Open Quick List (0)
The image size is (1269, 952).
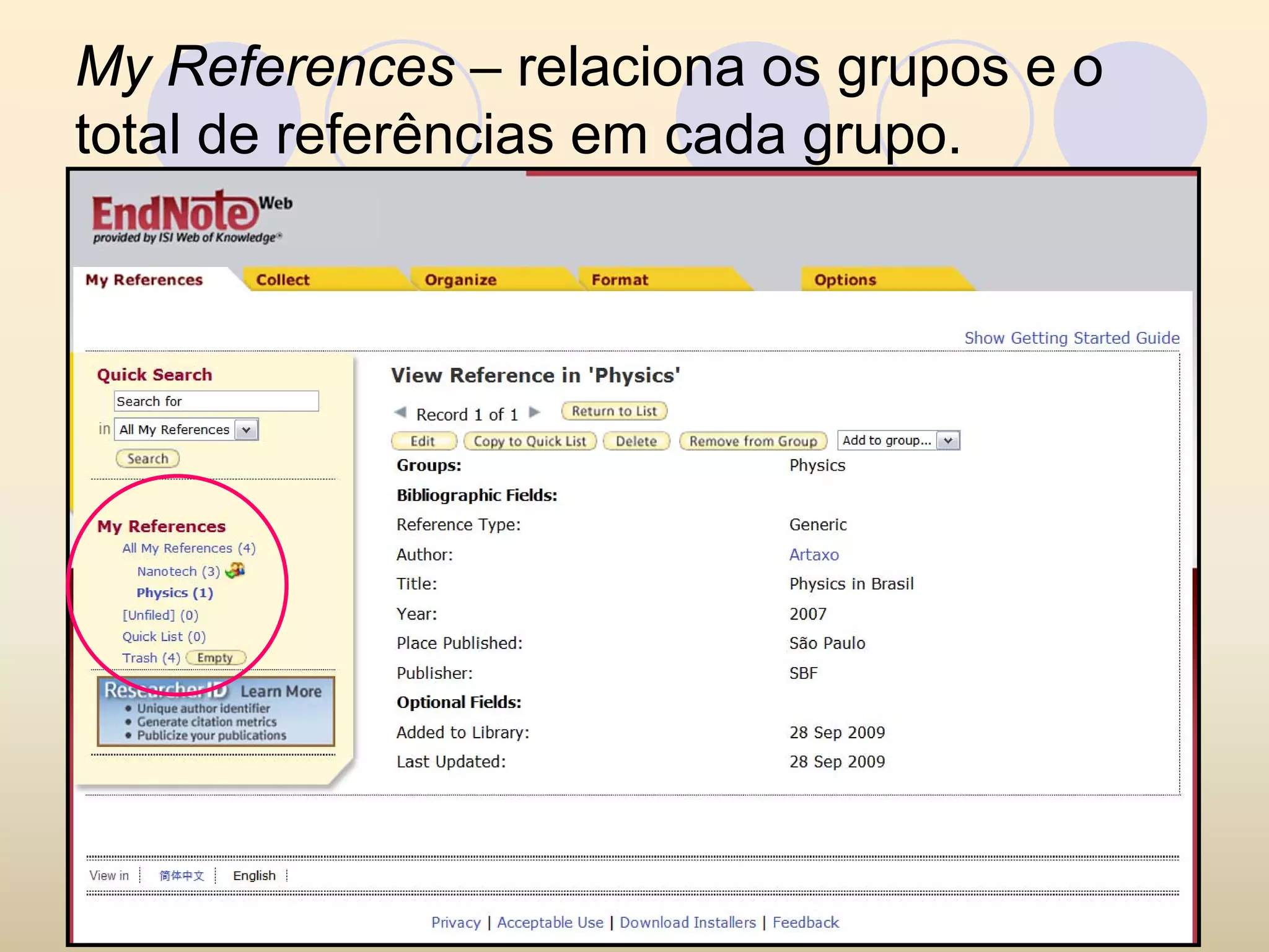(x=164, y=637)
